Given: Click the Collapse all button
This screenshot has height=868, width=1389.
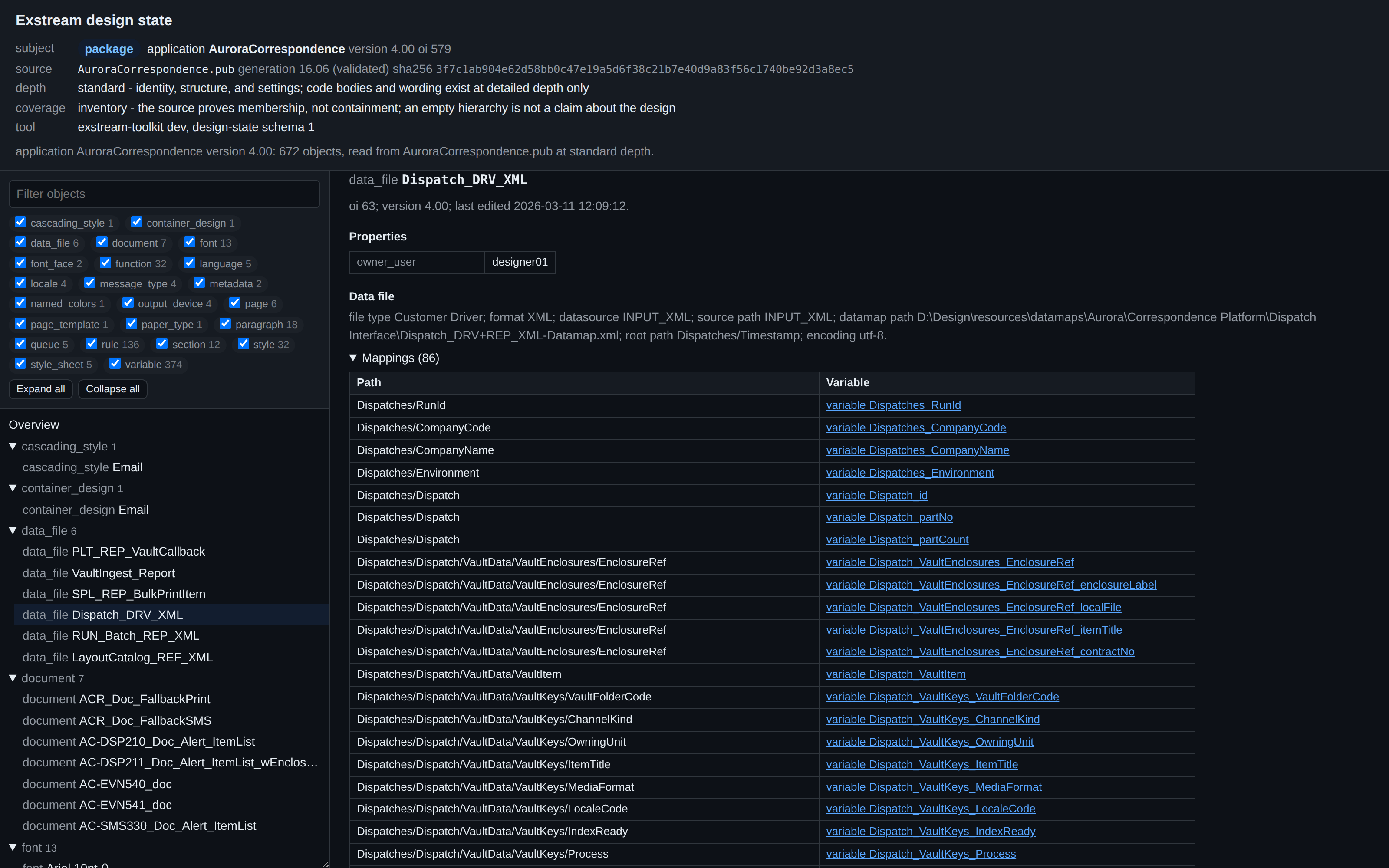Looking at the screenshot, I should point(112,389).
